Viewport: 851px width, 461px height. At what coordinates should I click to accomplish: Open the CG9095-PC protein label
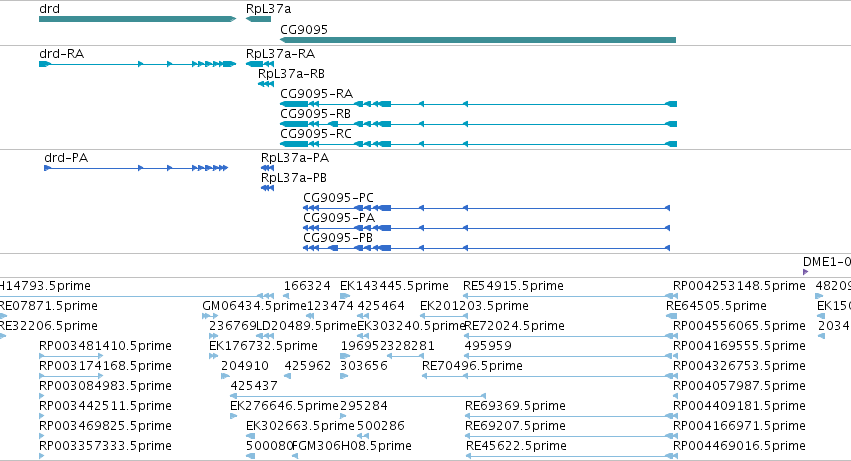point(339,198)
